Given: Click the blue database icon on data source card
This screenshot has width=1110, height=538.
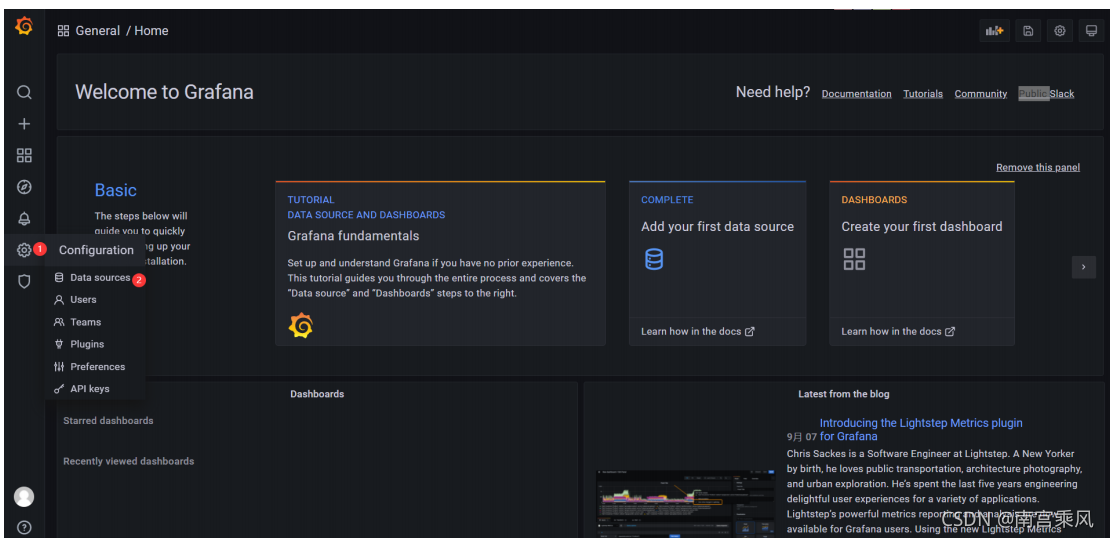Looking at the screenshot, I should click(654, 258).
